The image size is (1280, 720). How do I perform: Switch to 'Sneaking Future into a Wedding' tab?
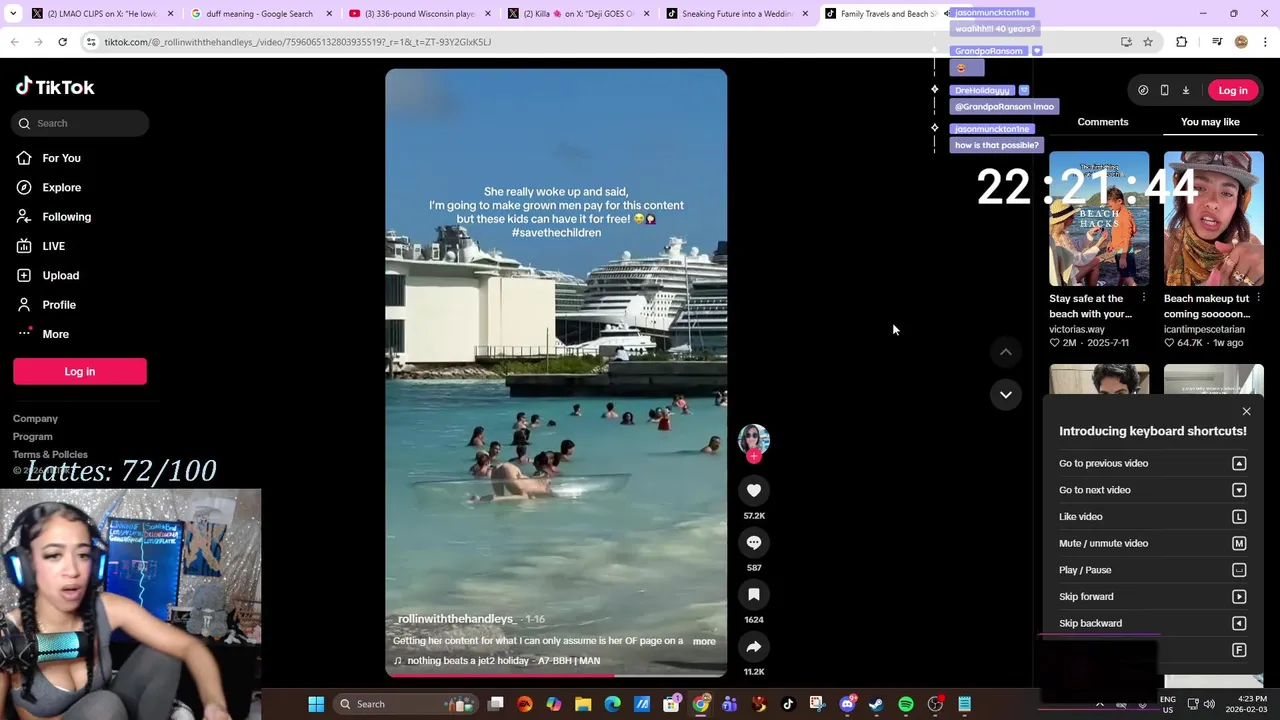737,14
